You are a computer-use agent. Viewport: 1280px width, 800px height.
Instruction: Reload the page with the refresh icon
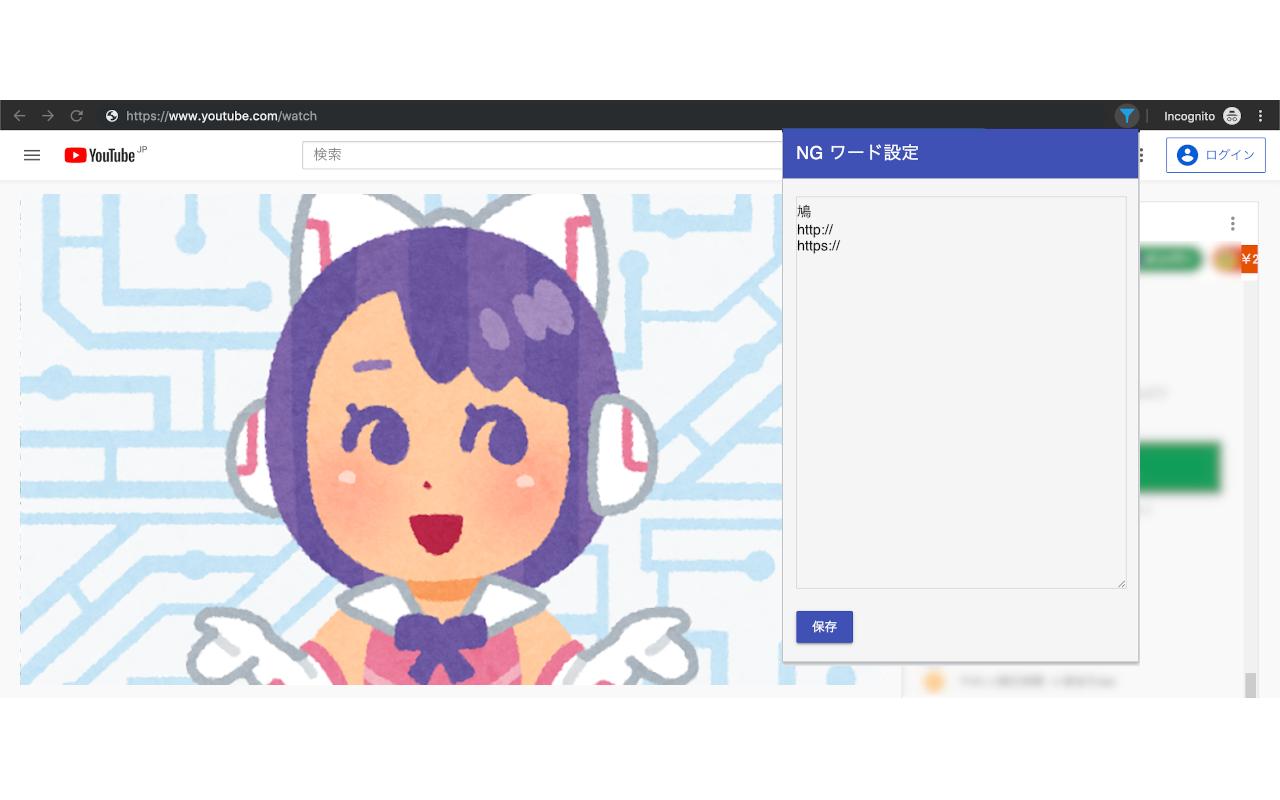coord(77,115)
